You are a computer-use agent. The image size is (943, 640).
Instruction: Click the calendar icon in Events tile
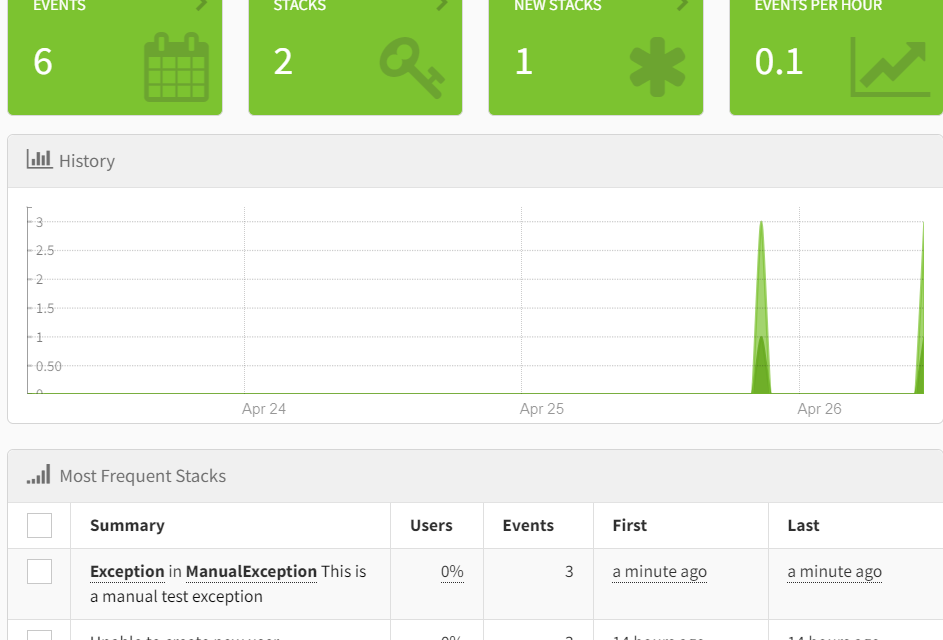[x=176, y=67]
